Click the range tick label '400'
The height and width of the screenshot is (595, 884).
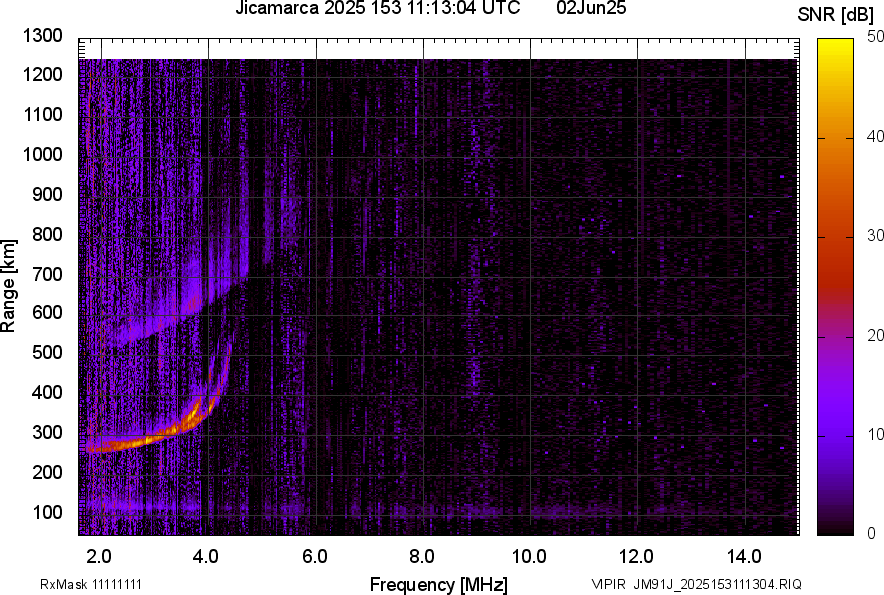coord(47,392)
